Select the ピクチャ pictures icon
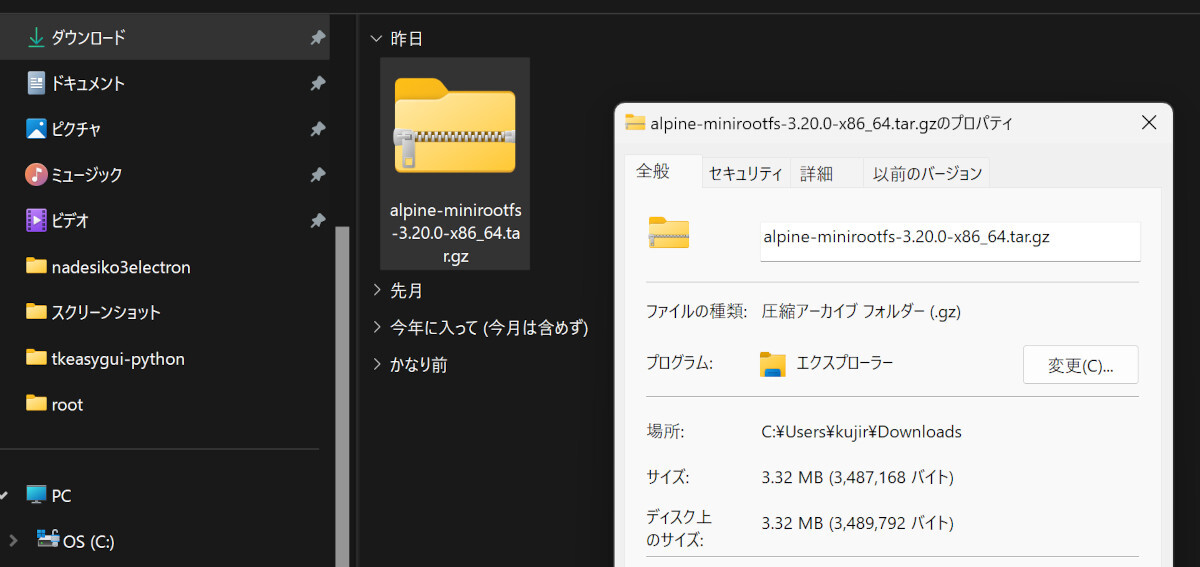The image size is (1200, 567). [36, 129]
